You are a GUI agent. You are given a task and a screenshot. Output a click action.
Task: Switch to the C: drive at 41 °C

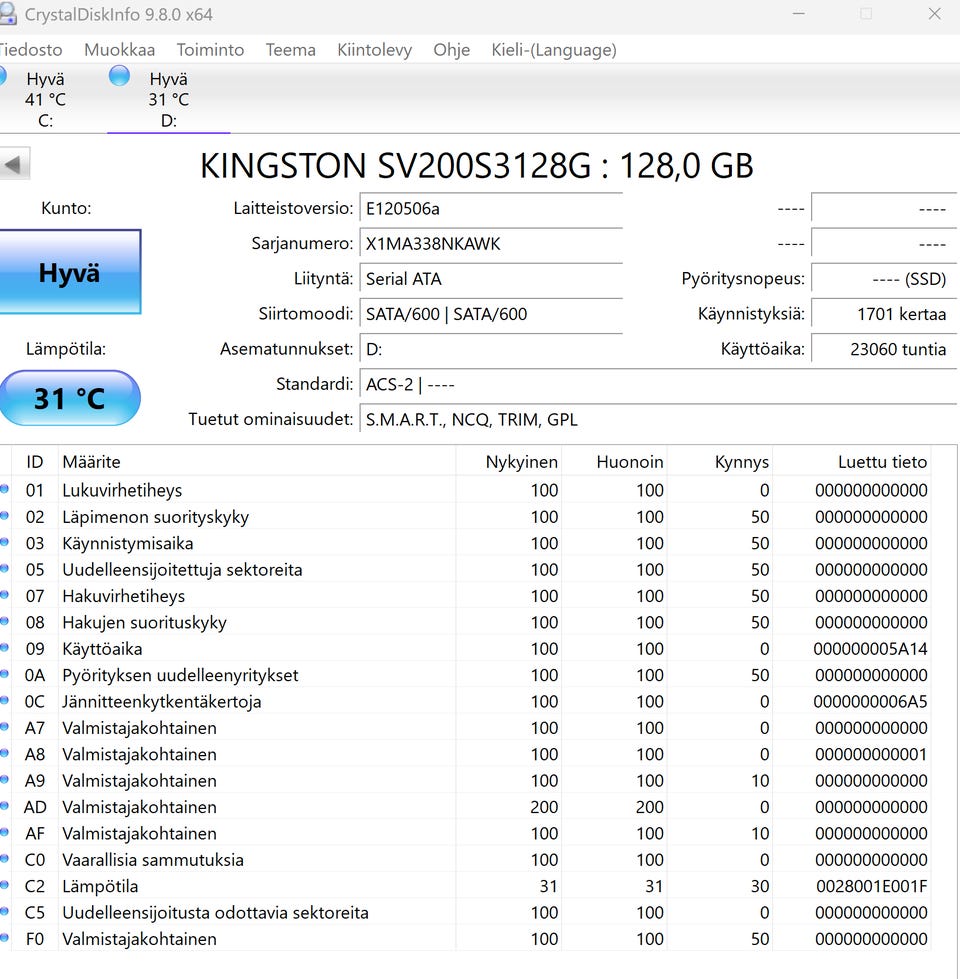coord(45,100)
